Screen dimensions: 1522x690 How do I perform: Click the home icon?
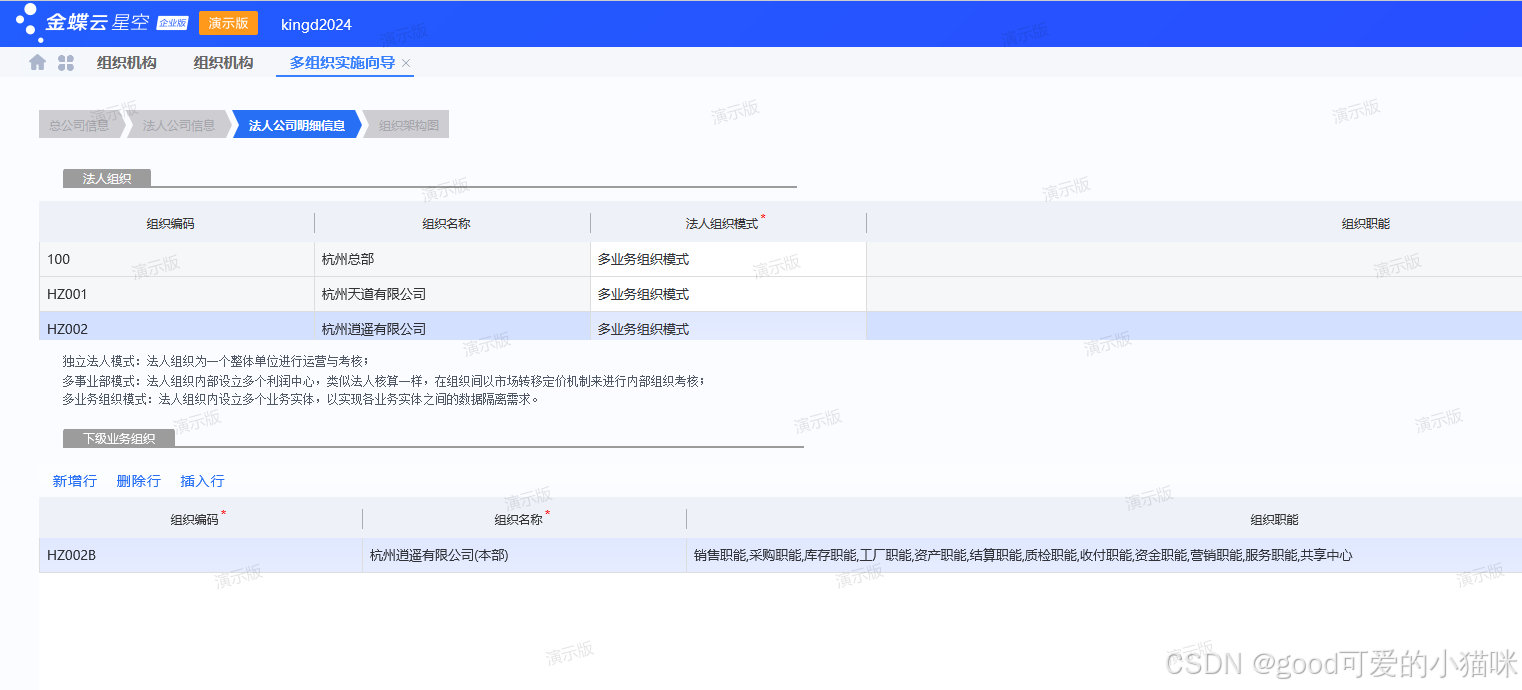[x=38, y=62]
